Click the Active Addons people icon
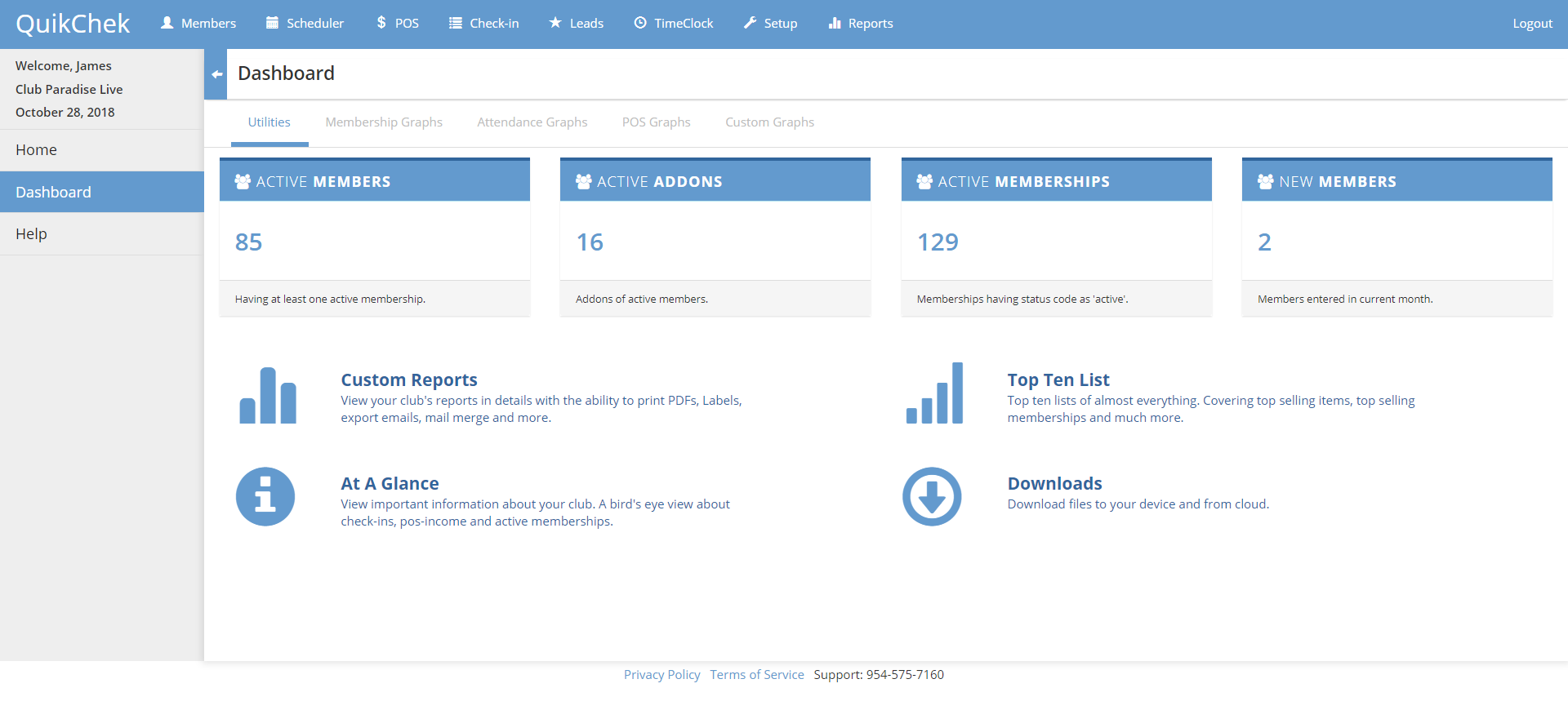Screen dimensions: 1568x719 tap(583, 181)
